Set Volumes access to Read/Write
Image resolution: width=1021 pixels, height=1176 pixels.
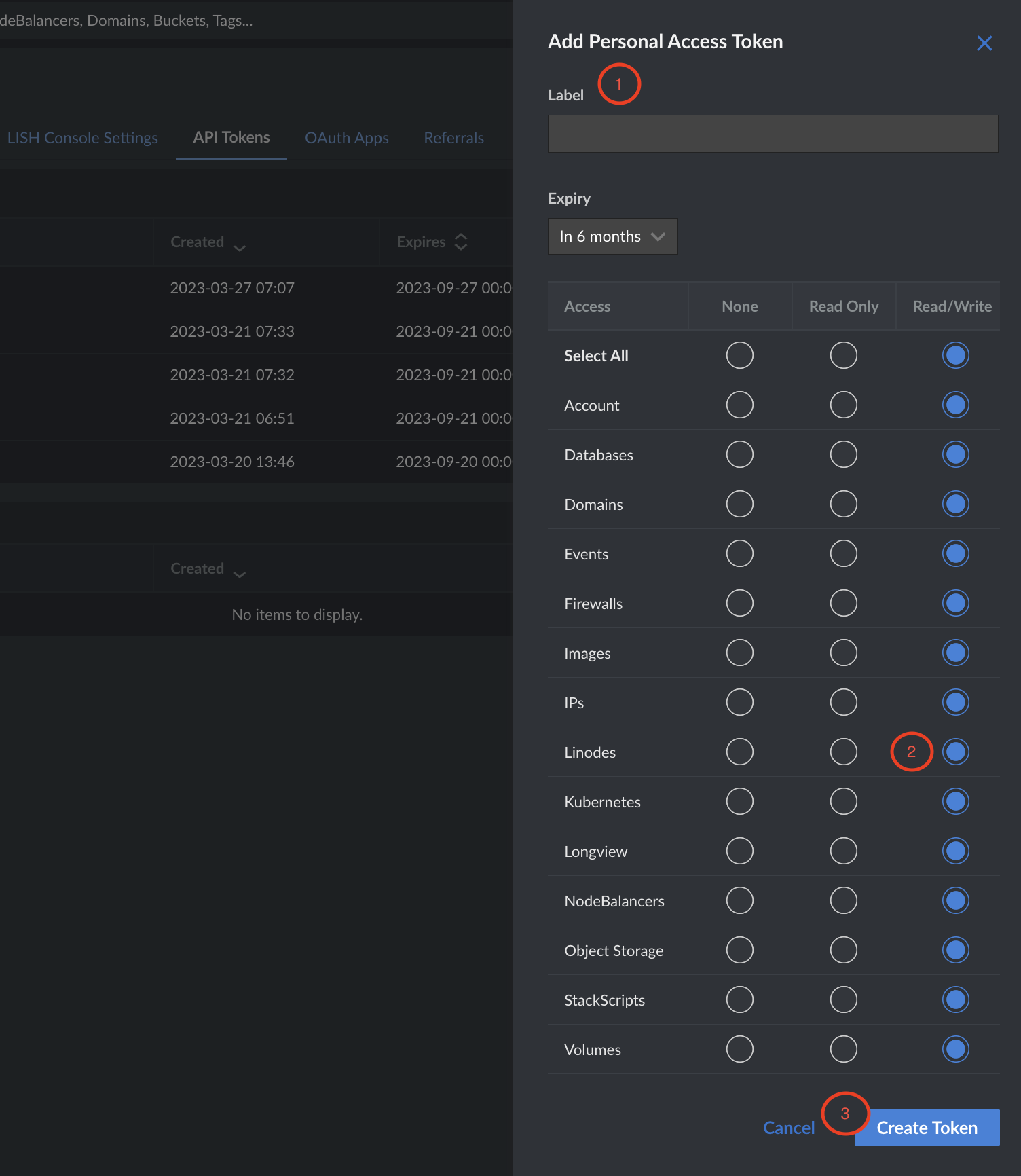955,1049
